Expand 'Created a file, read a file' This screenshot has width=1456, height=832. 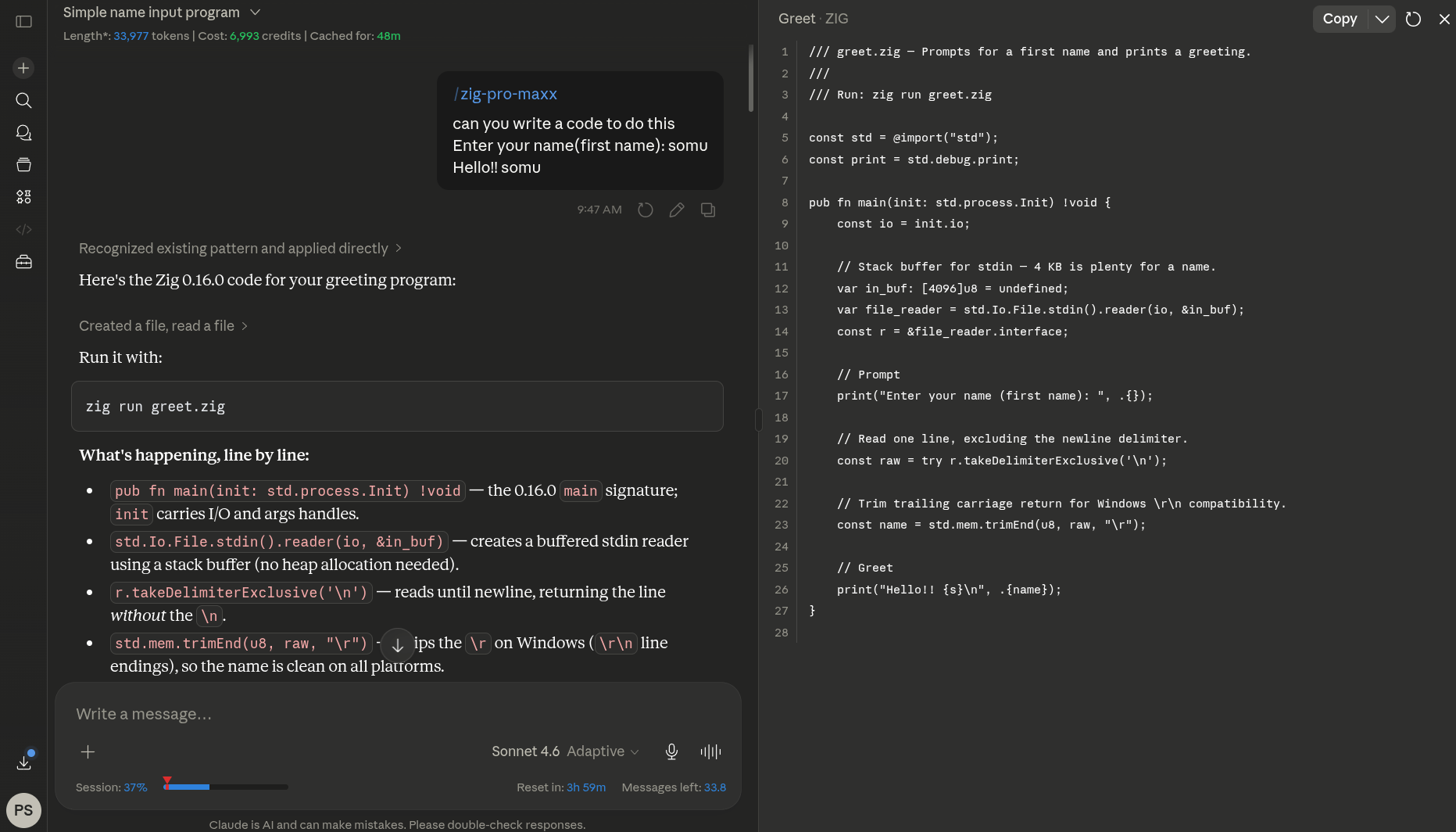coord(163,325)
